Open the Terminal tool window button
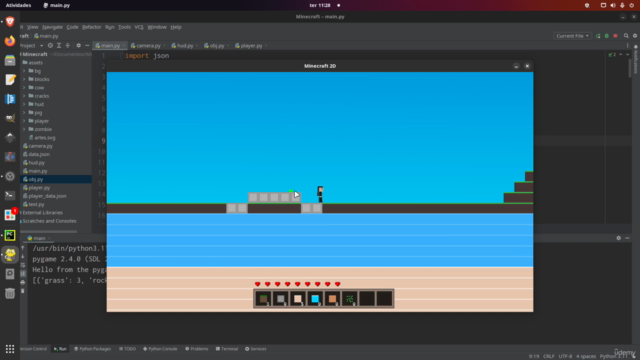The width and height of the screenshot is (640, 360). (227, 349)
